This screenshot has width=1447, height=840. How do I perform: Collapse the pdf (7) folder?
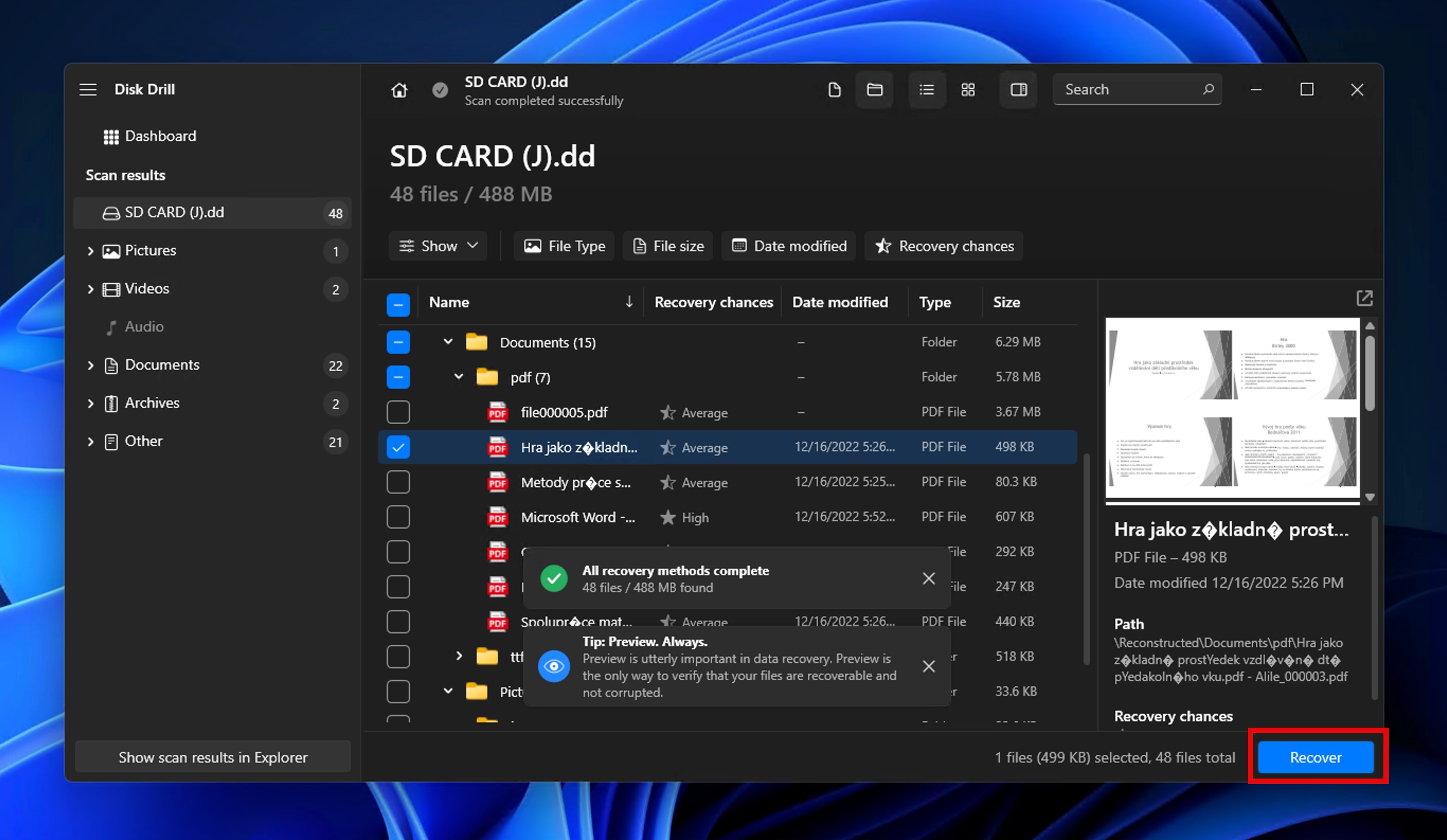[458, 377]
